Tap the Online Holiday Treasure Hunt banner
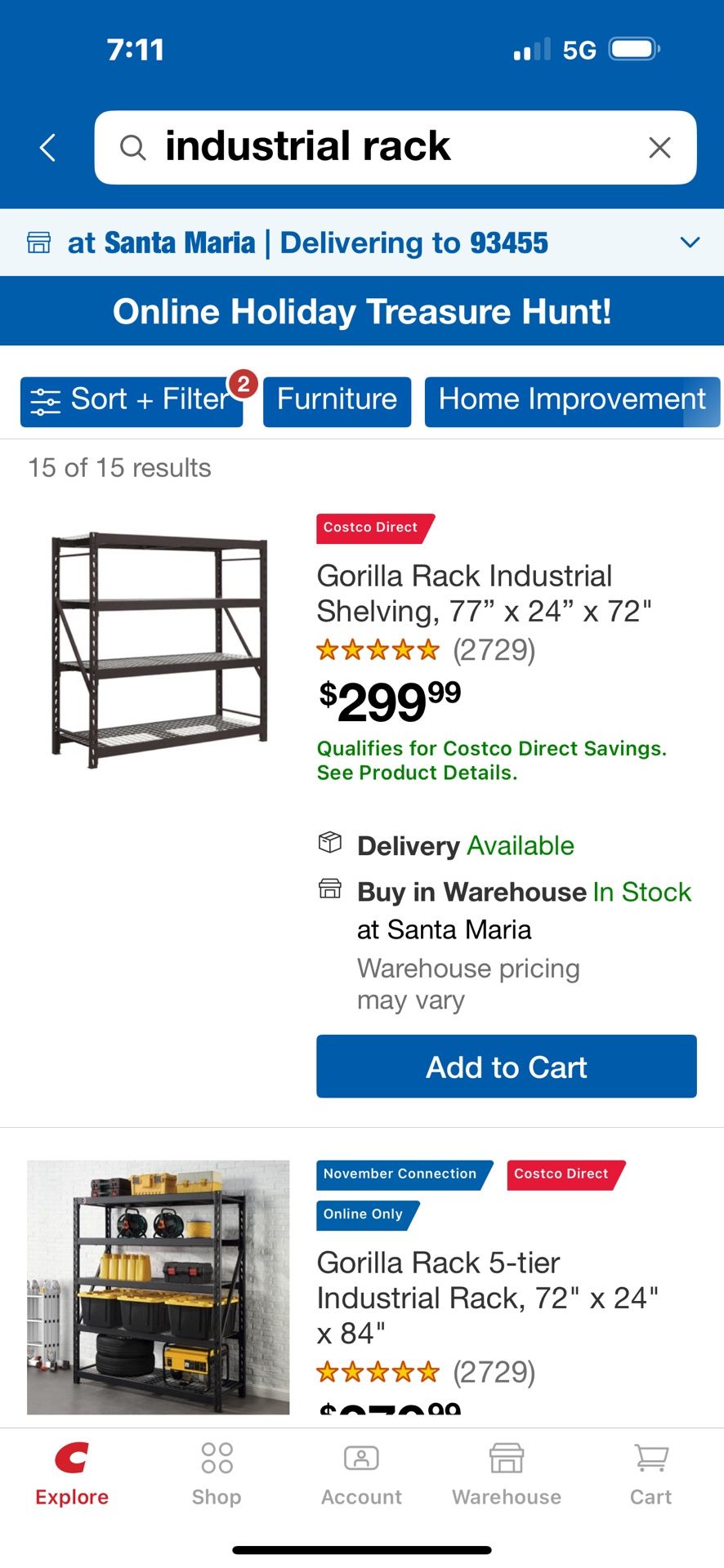 pos(362,311)
